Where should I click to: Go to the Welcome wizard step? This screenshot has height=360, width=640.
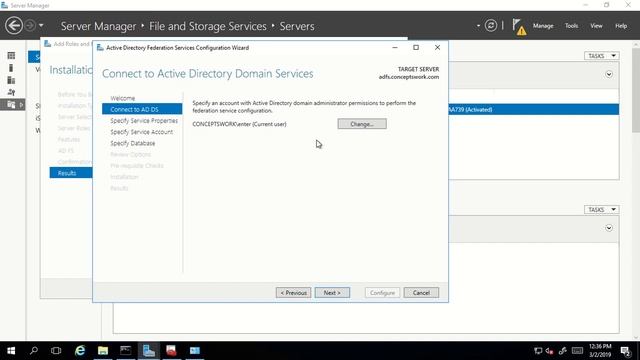point(122,98)
